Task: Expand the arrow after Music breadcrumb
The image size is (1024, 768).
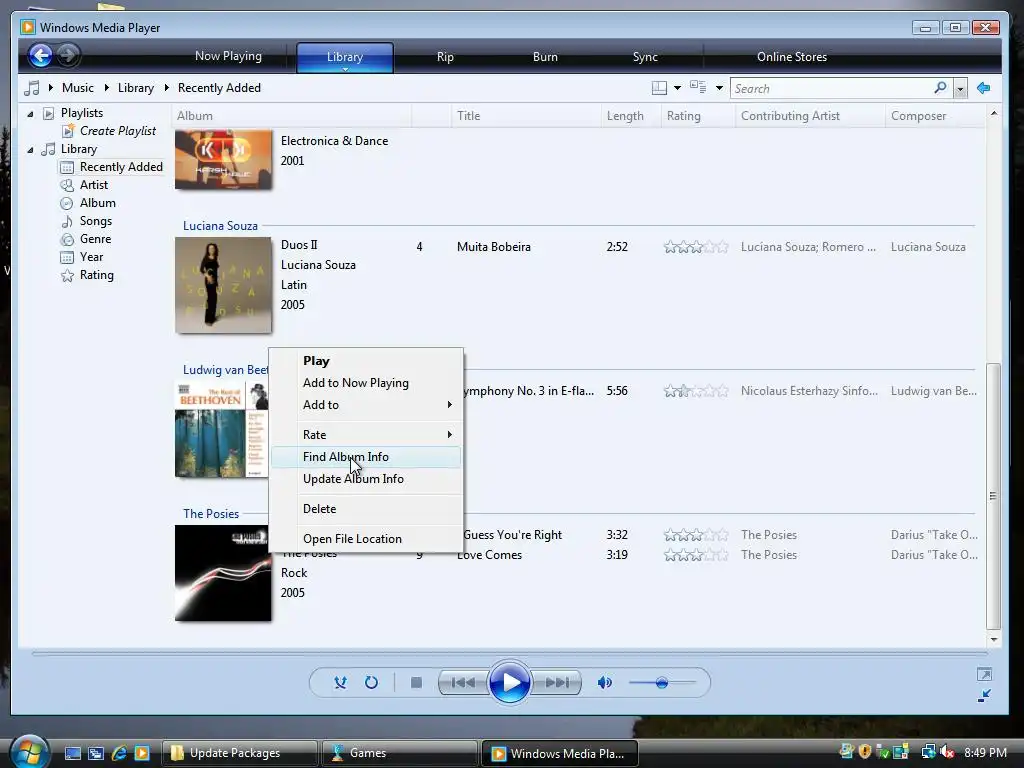Action: [106, 88]
